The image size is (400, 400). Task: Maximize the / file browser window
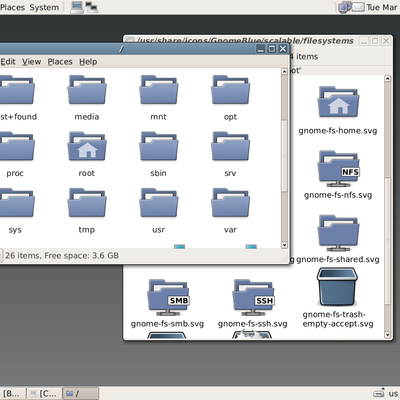point(272,49)
